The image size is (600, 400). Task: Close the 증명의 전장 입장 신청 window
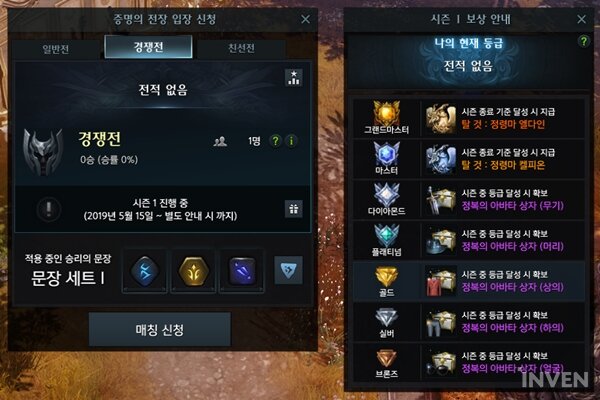click(x=305, y=19)
